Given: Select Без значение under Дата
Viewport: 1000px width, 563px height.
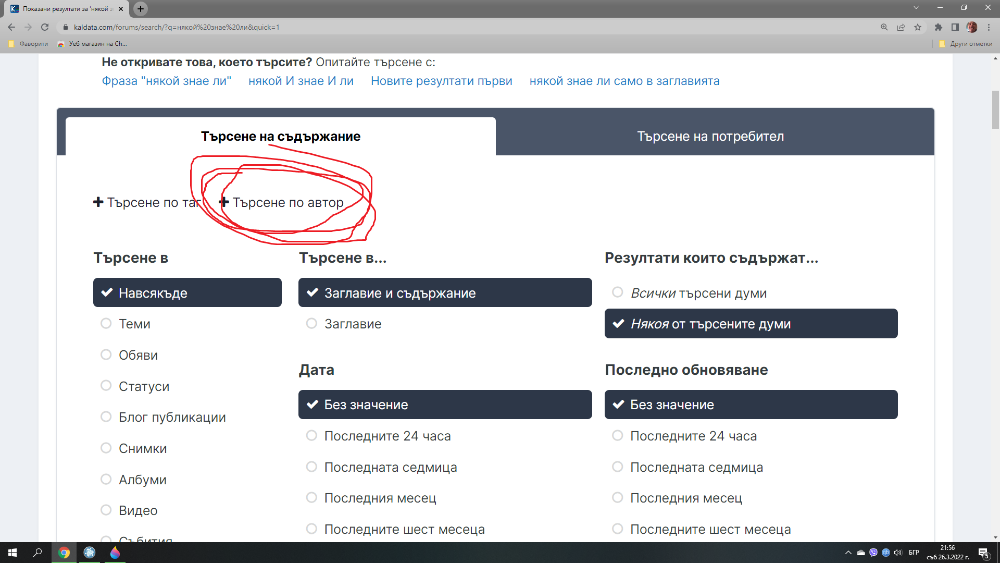Looking at the screenshot, I should [x=445, y=405].
